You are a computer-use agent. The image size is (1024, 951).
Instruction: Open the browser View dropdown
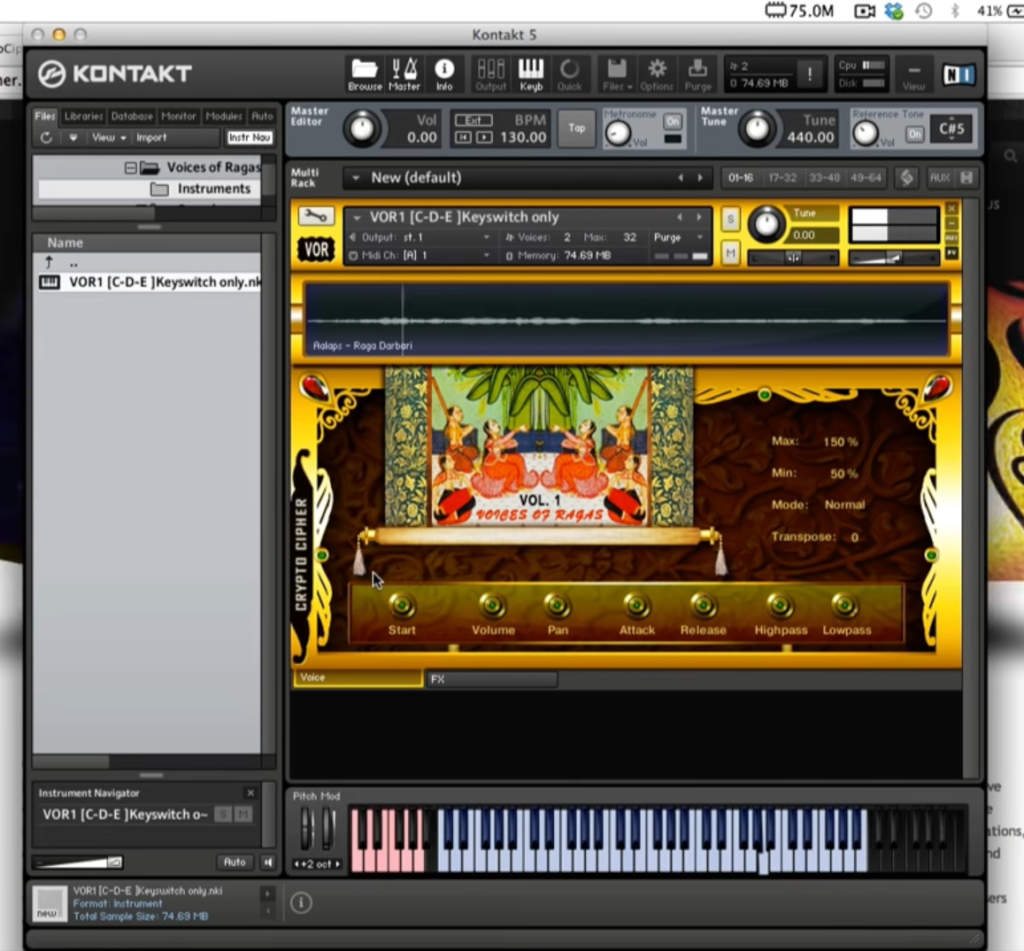109,138
